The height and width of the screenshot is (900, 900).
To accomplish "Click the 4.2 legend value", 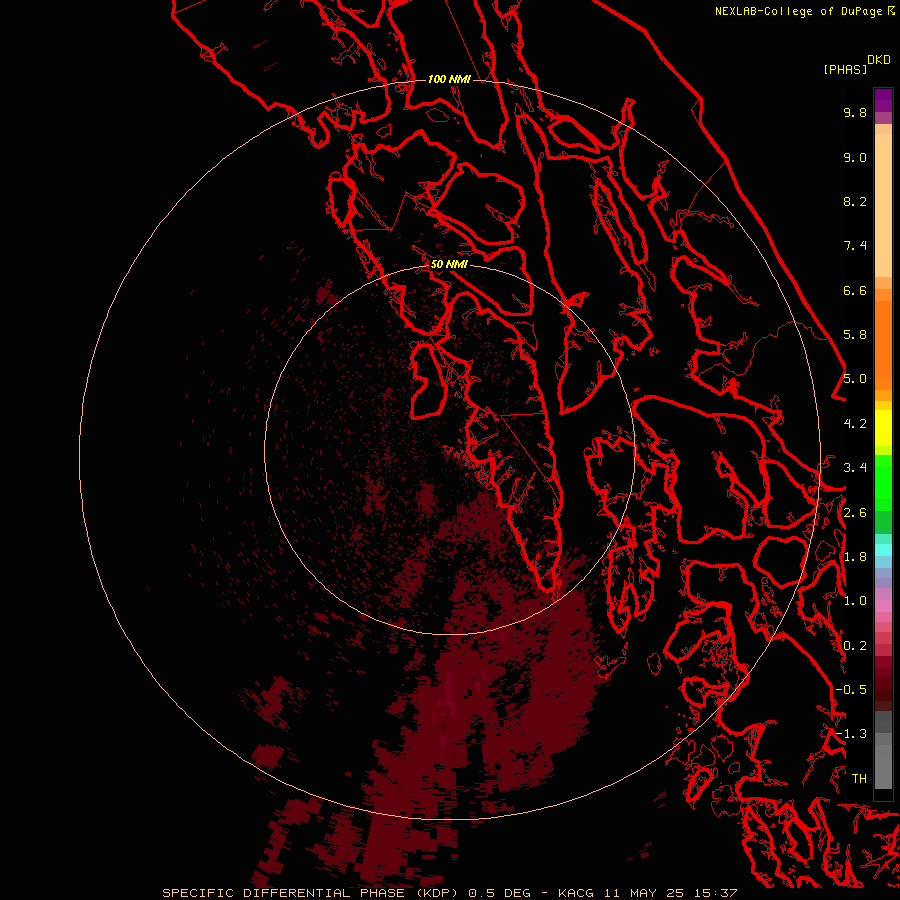I will (855, 424).
